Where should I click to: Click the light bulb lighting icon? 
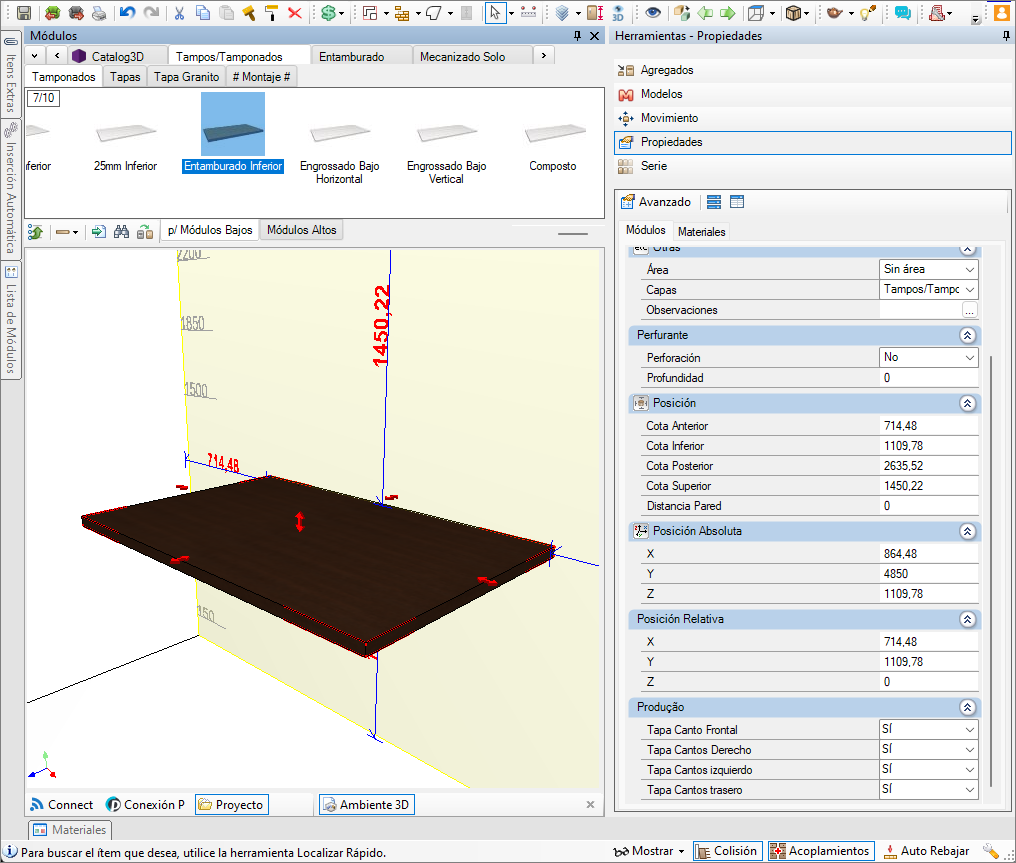[x=868, y=13]
